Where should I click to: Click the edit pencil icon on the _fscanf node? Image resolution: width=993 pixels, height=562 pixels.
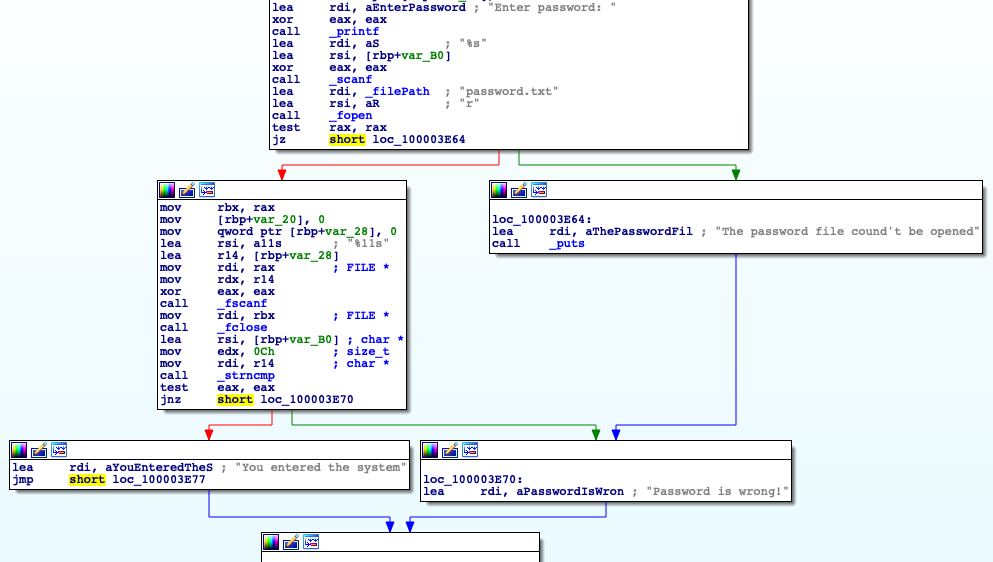(x=187, y=190)
